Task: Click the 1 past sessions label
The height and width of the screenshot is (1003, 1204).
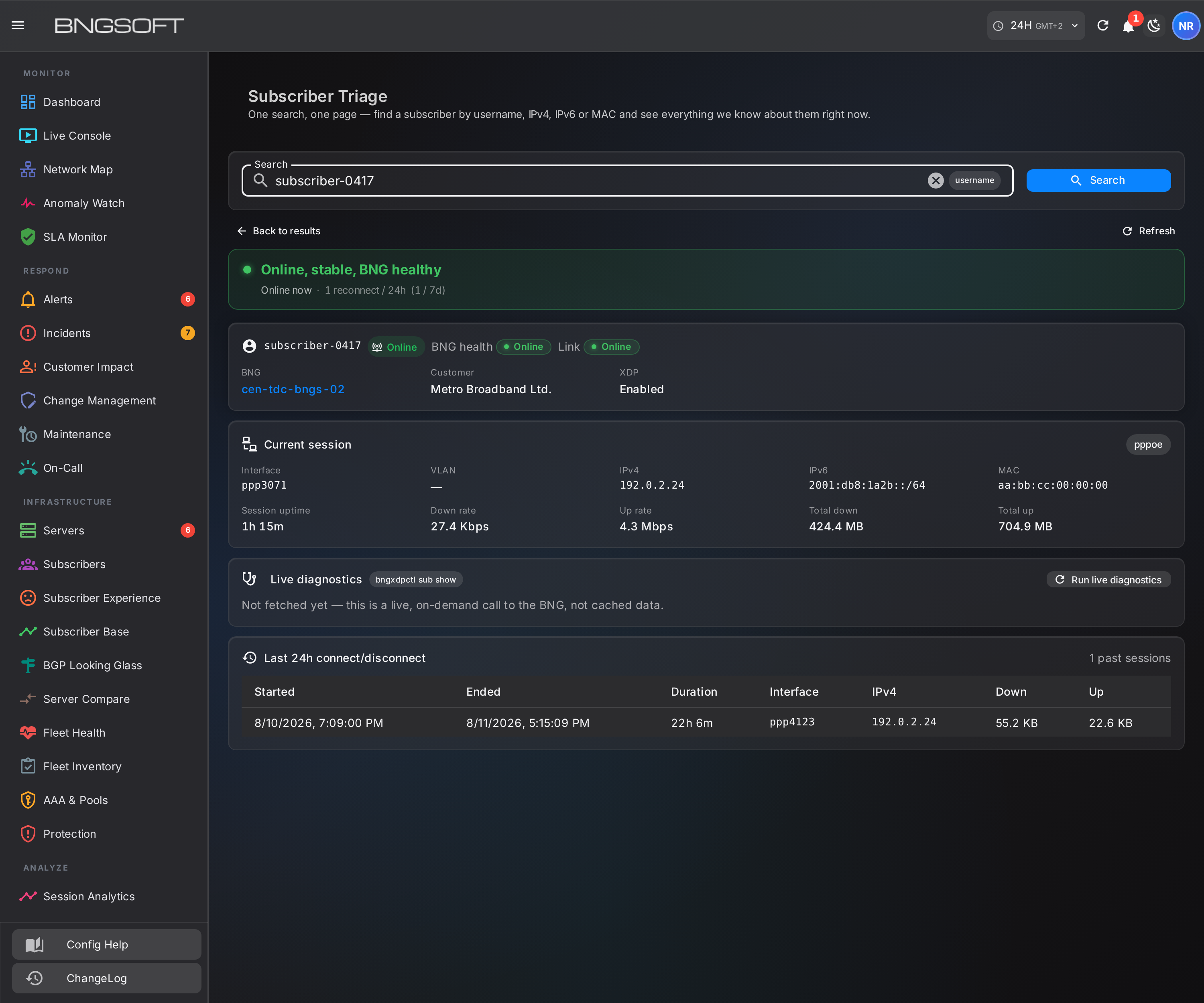Action: click(x=1129, y=658)
